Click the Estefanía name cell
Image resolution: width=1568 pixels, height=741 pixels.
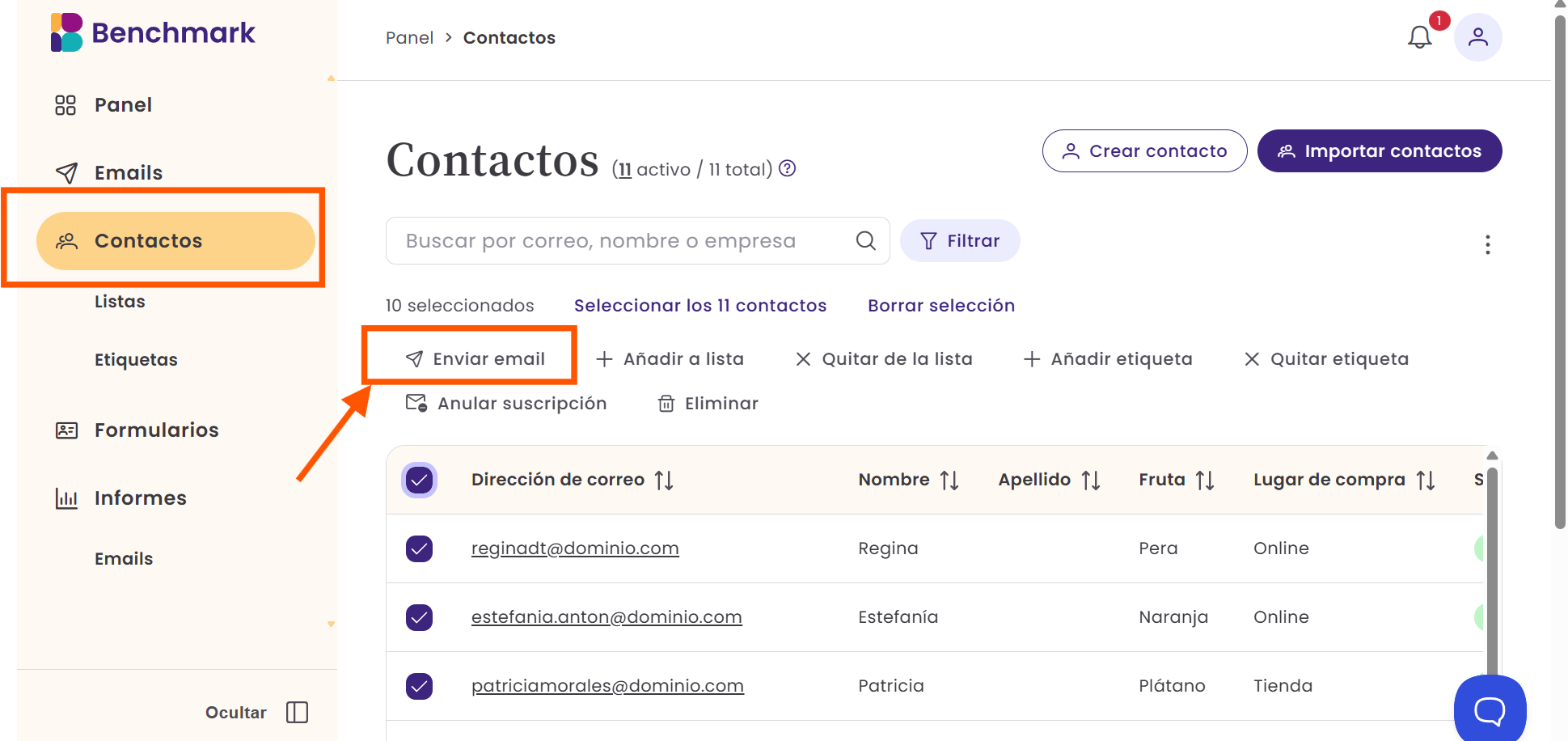[898, 617]
